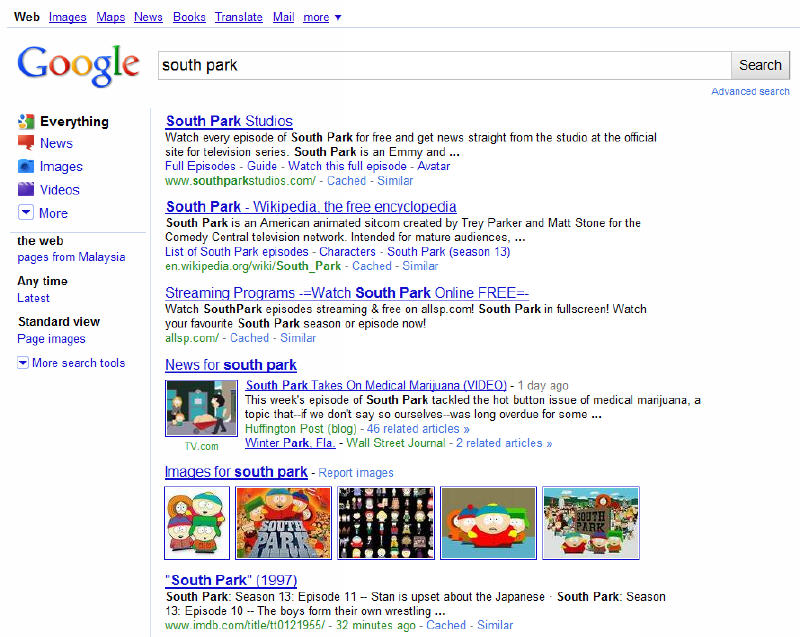Open Translate in the top navigation bar

click(x=239, y=17)
